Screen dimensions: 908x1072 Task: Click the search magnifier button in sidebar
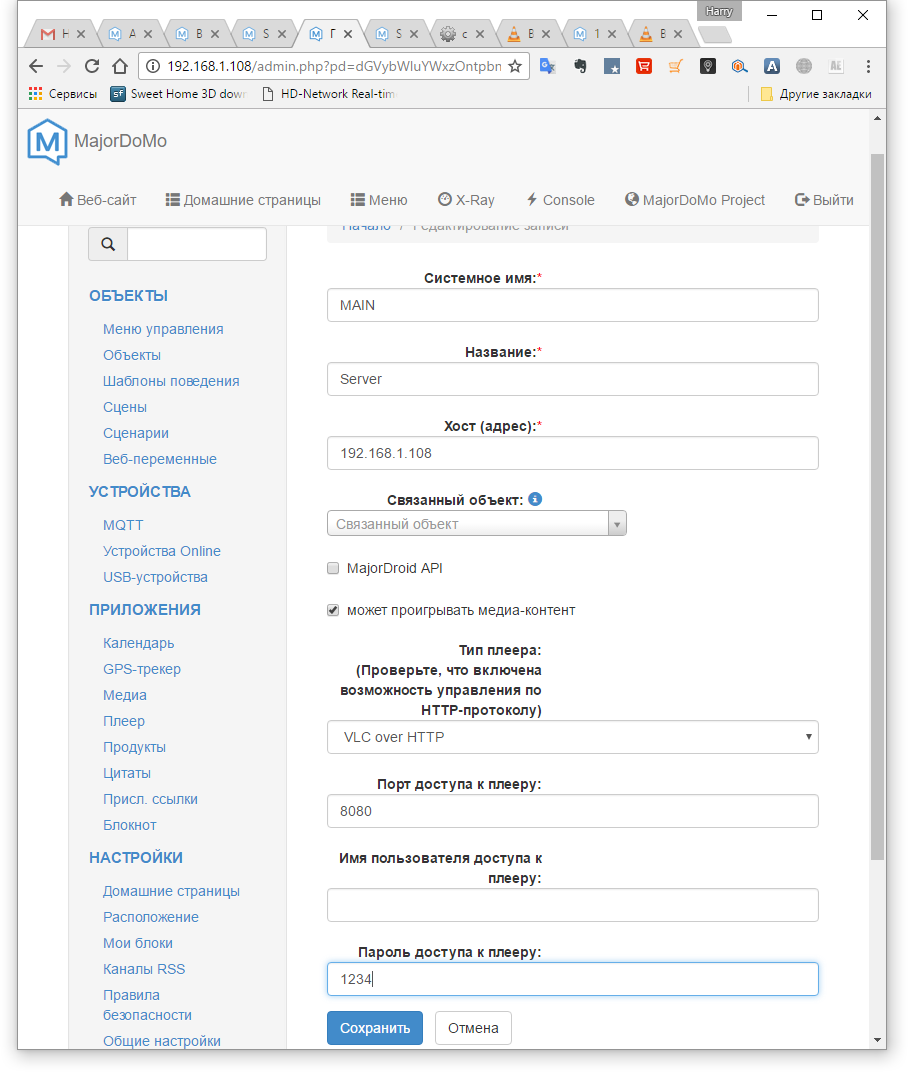tap(108, 244)
